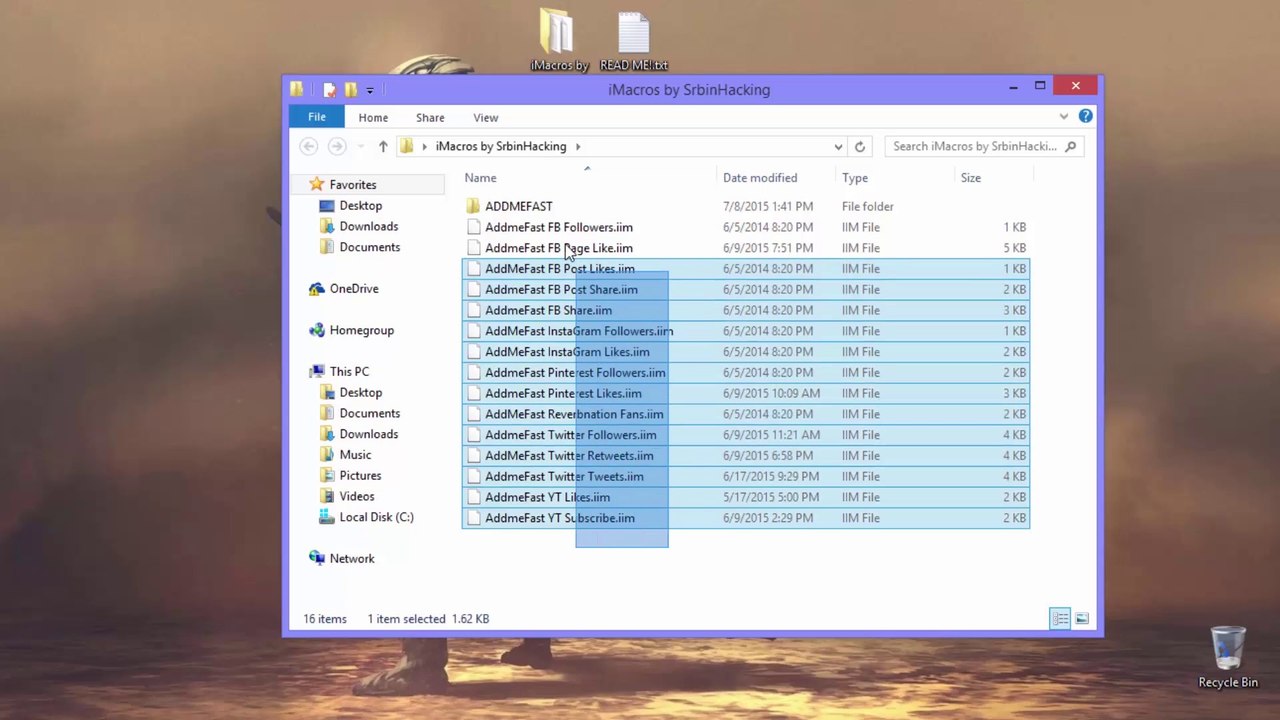Image resolution: width=1280 pixels, height=720 pixels.
Task: Sort files by the Type column header
Action: [x=854, y=178]
